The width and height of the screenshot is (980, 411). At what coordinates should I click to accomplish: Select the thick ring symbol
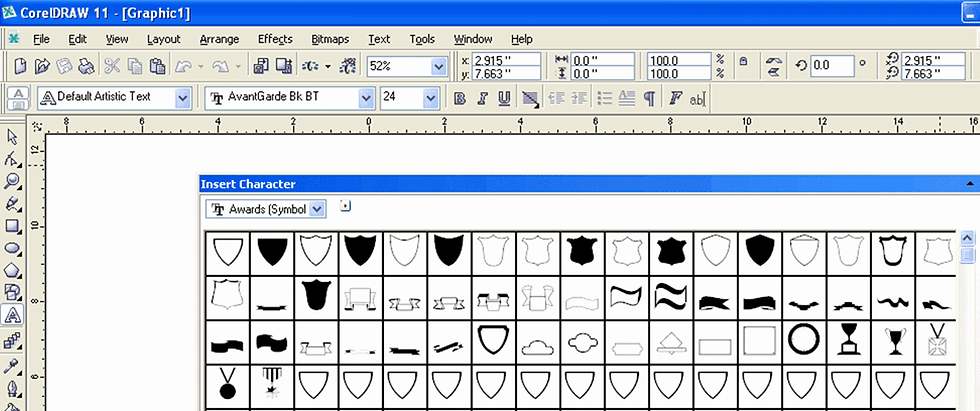pyautogui.click(x=804, y=340)
